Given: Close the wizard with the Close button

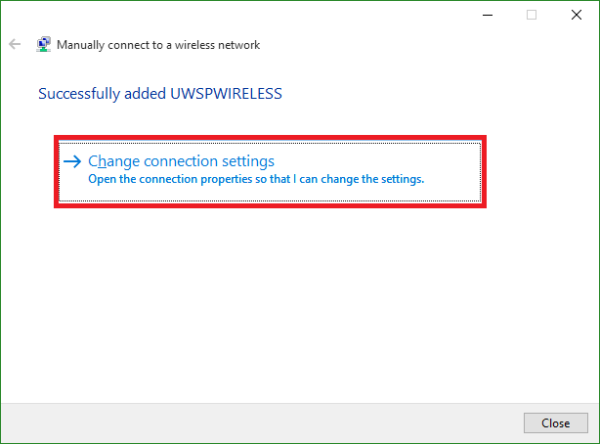Looking at the screenshot, I should (x=556, y=423).
